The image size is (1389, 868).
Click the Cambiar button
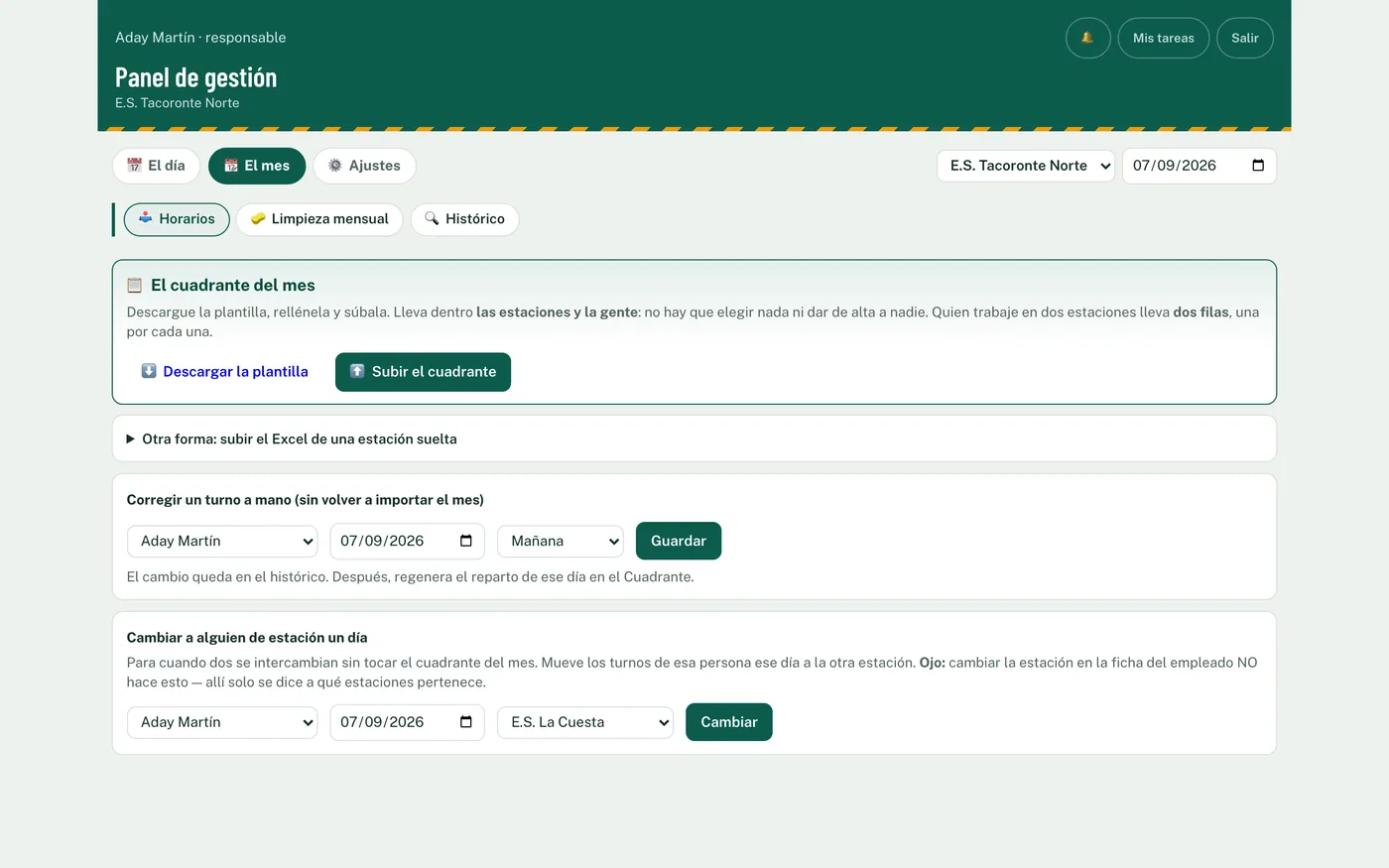(x=729, y=722)
